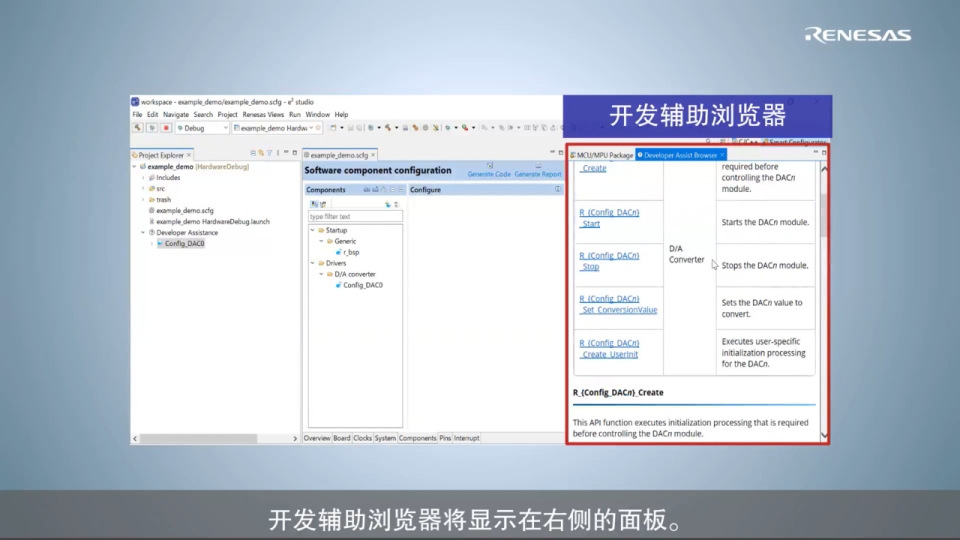The image size is (960, 540).
Task: Click the Save All toolbar icon
Action: [x=359, y=128]
